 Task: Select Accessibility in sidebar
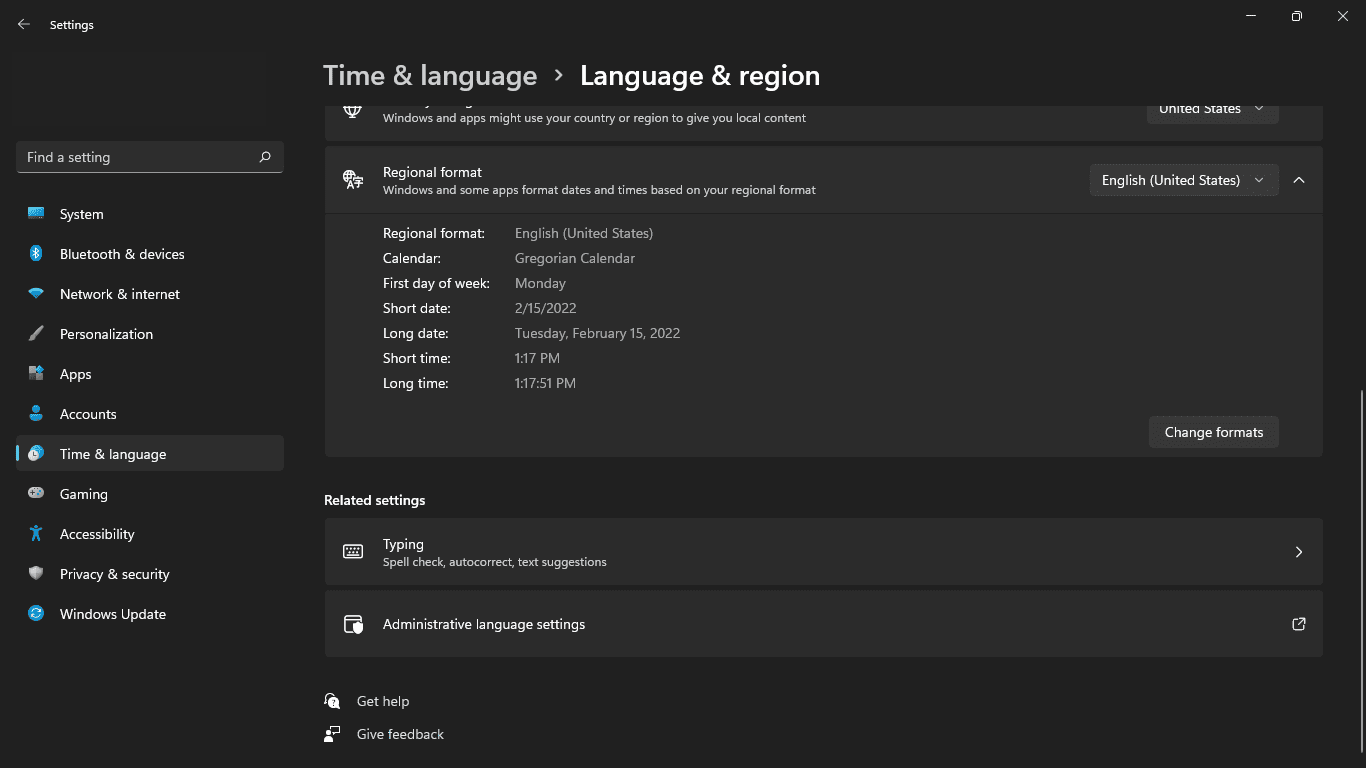click(x=150, y=534)
